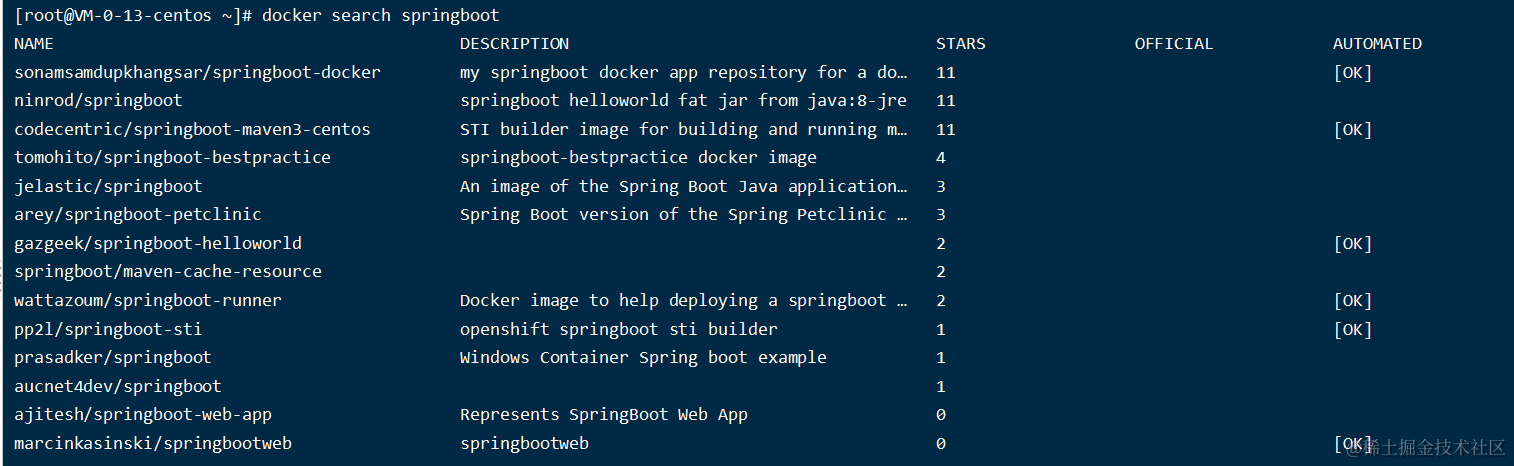
Task: Select the ninrod/springboot entry
Action: click(x=98, y=101)
